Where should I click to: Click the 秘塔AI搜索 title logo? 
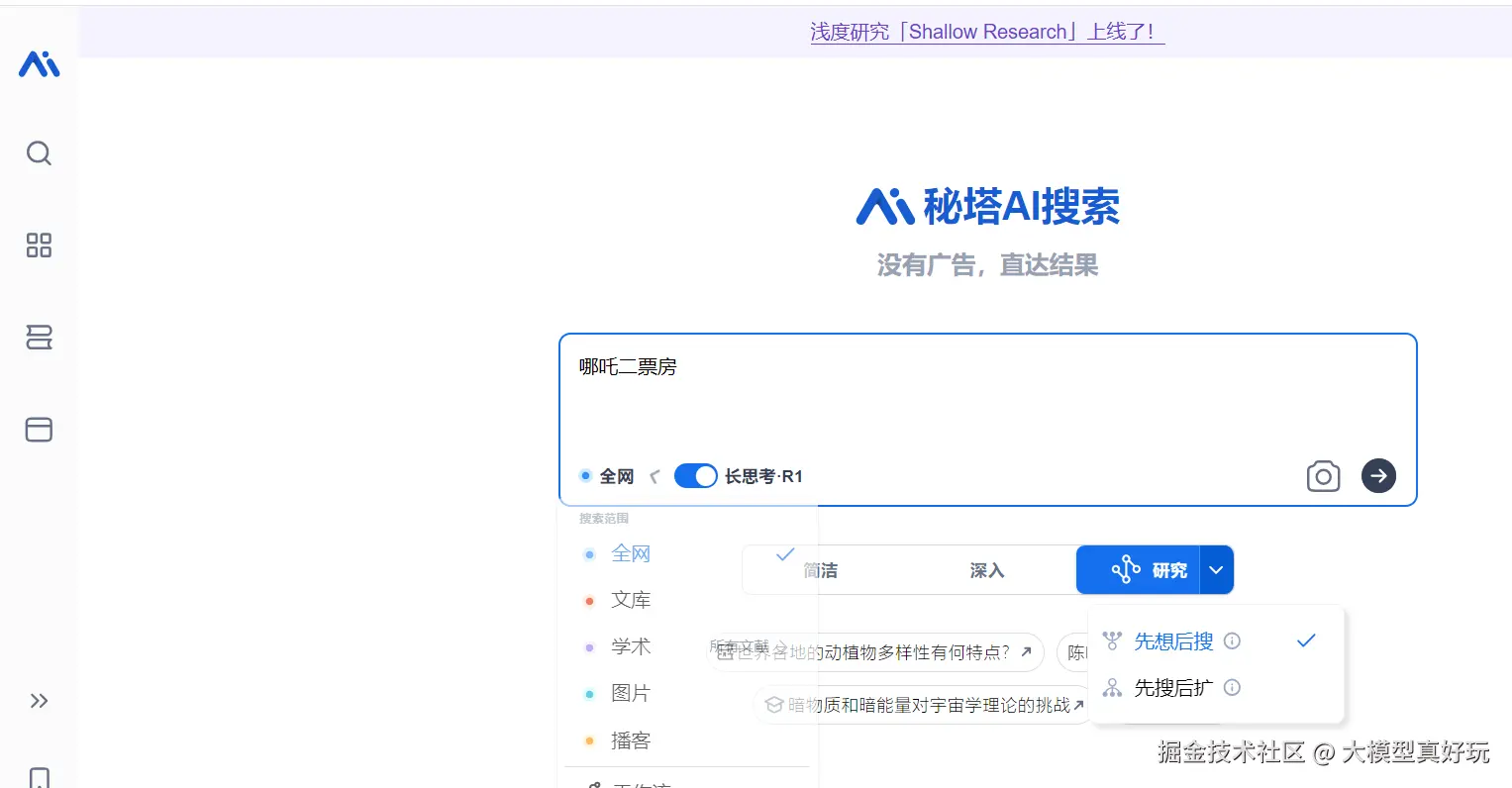(x=987, y=206)
